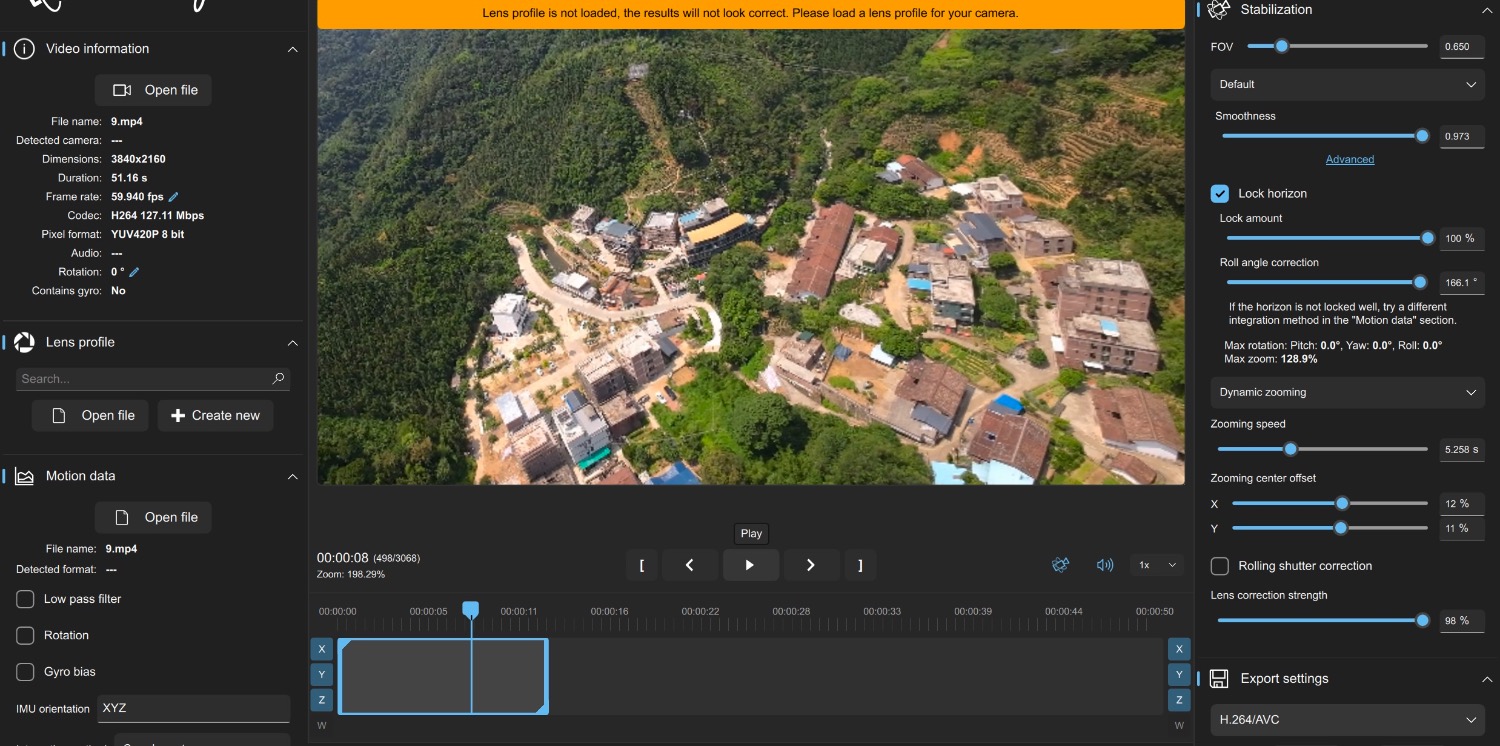Click the roll angle 166.1° value field
1500x746 pixels.
tap(1461, 283)
